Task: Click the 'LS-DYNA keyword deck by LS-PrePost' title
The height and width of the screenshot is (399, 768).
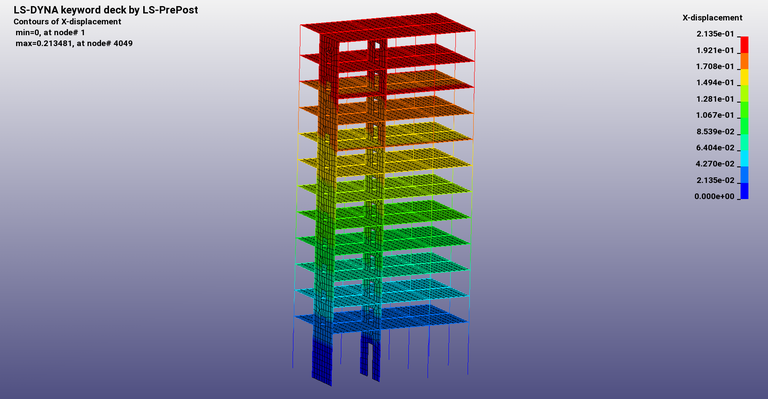Action: [106, 10]
